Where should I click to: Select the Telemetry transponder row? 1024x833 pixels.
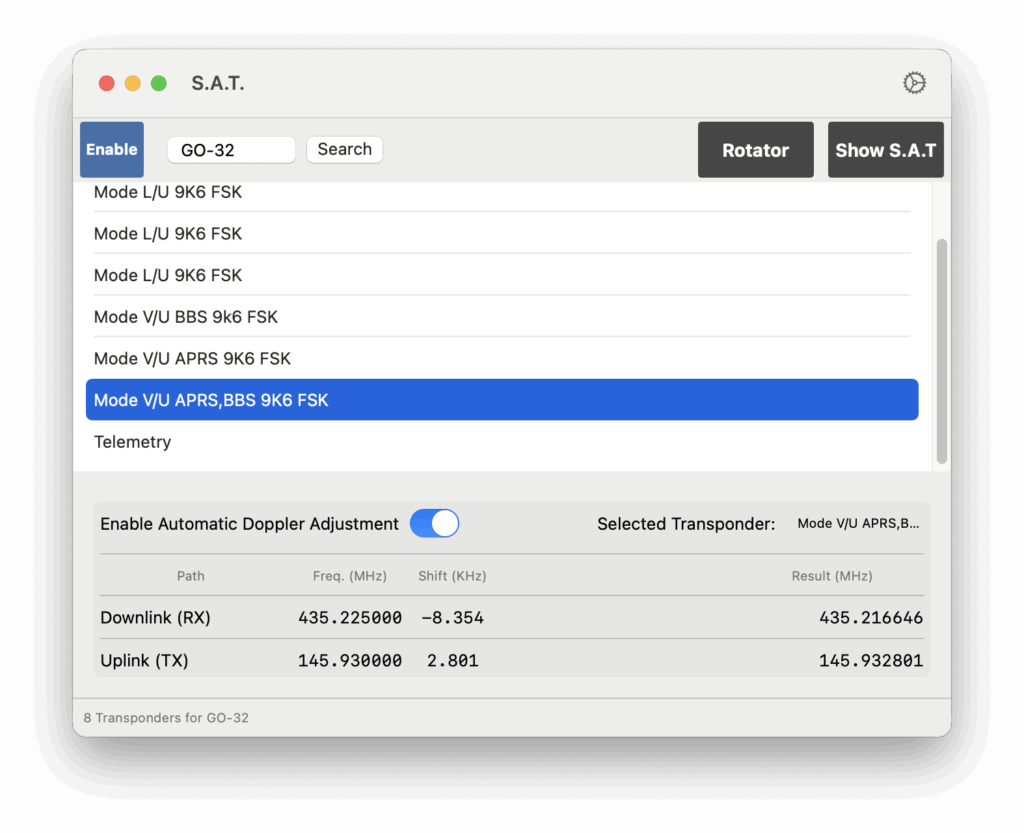click(502, 442)
